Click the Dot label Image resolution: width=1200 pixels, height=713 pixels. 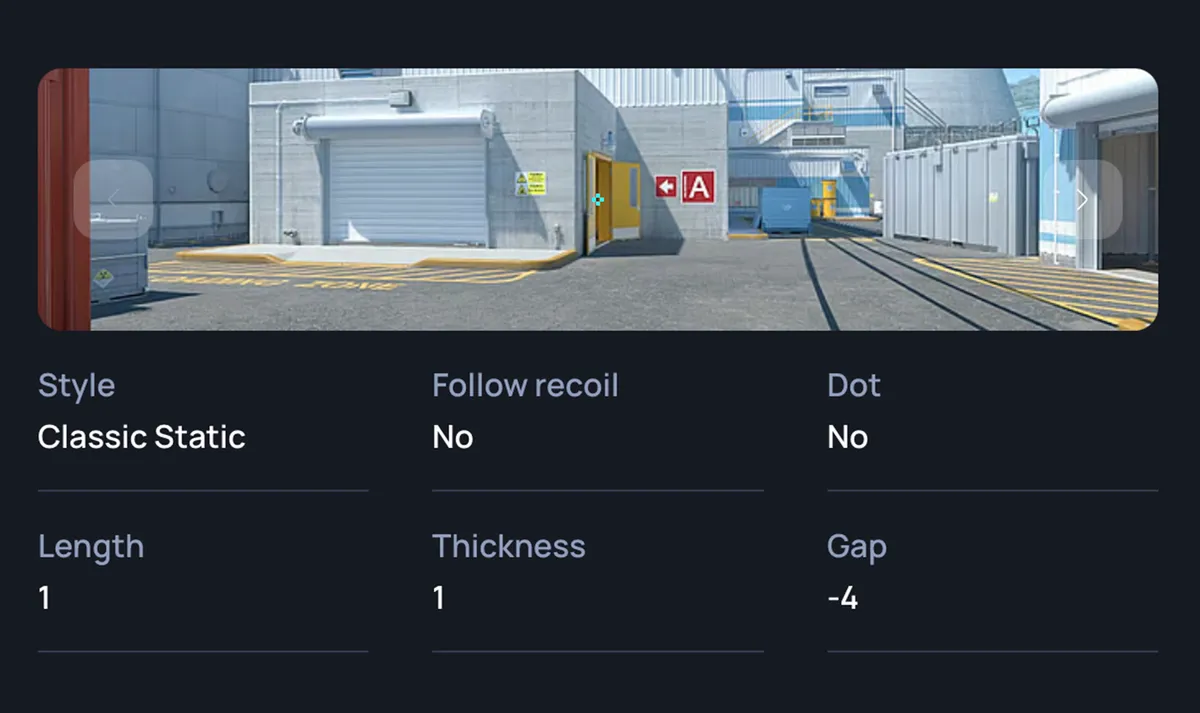[x=854, y=386]
